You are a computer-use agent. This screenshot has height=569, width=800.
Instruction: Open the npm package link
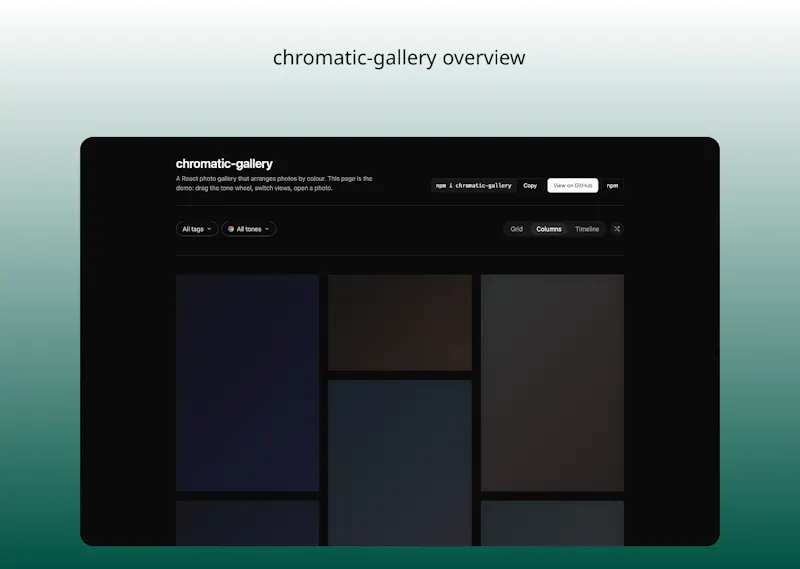[x=612, y=186]
